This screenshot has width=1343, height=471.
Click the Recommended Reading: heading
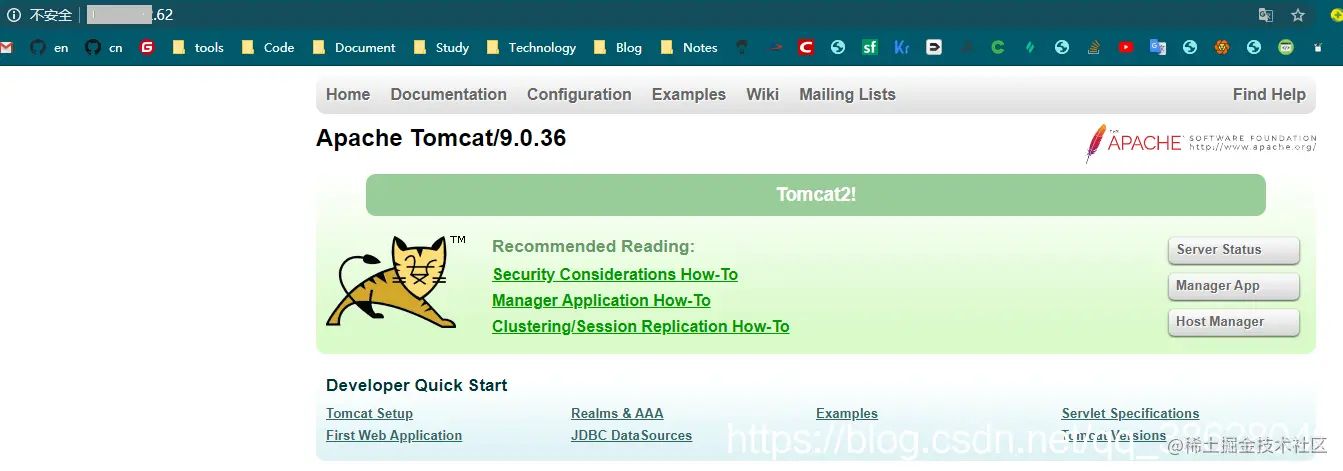[x=593, y=246]
